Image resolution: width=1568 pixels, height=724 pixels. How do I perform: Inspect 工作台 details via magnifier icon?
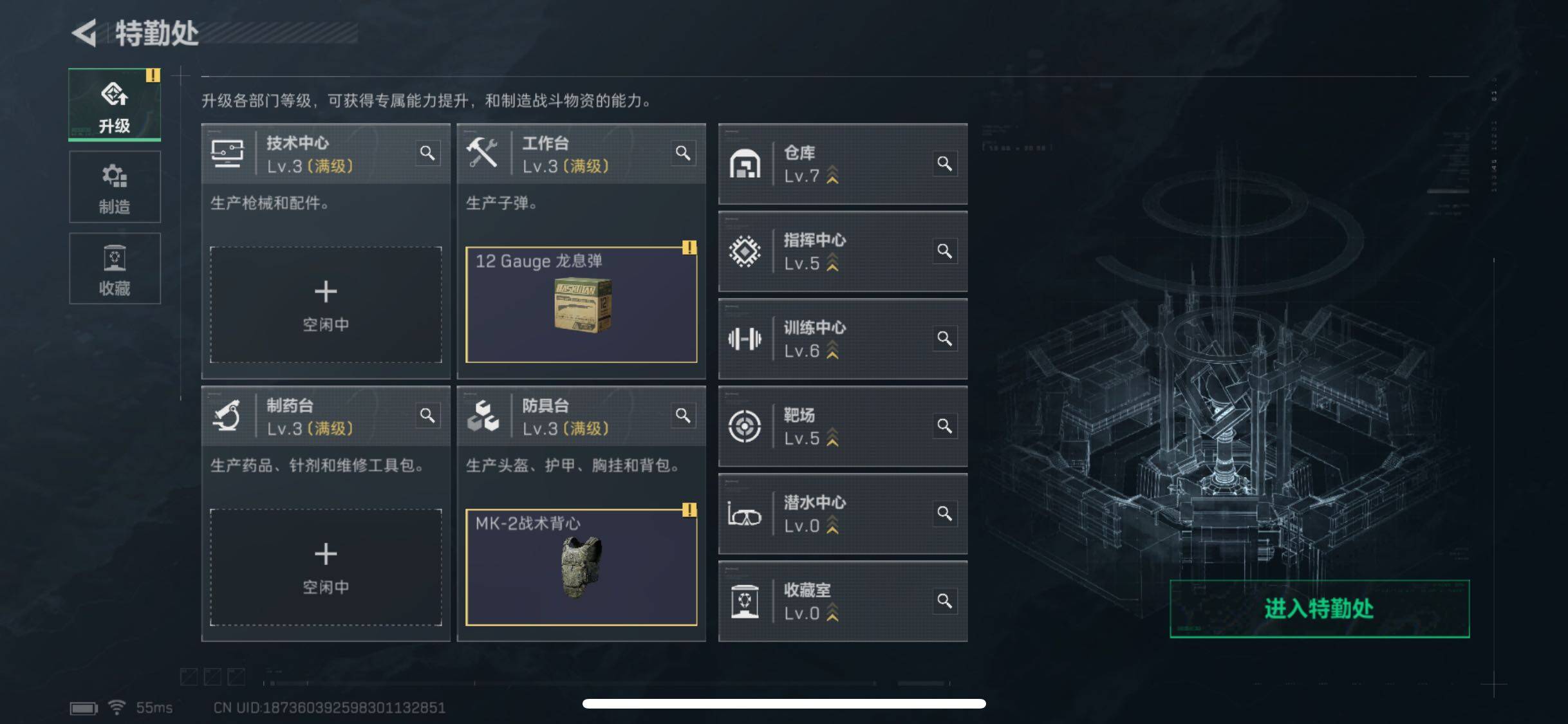tap(683, 153)
